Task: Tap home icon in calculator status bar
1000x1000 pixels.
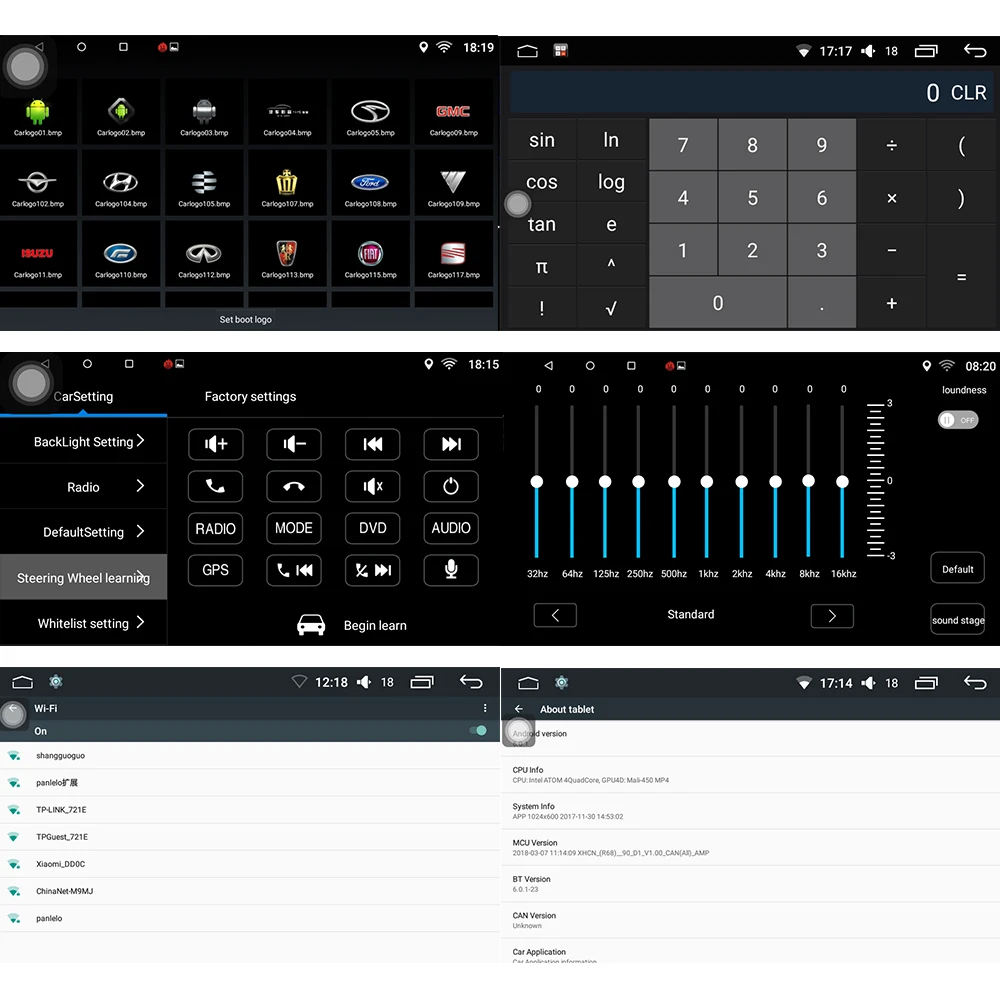Action: (527, 51)
